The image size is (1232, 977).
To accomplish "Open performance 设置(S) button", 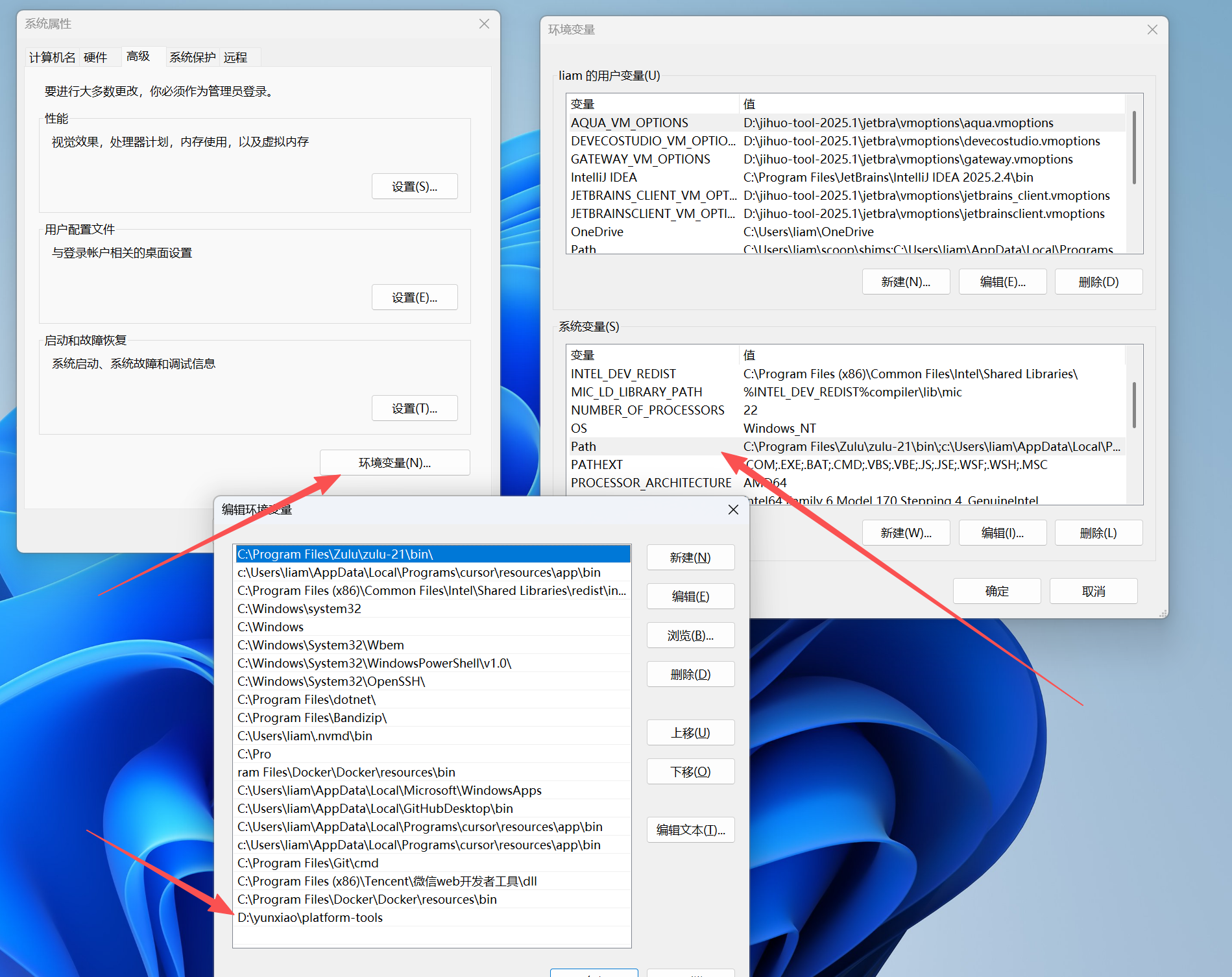I will 415,187.
